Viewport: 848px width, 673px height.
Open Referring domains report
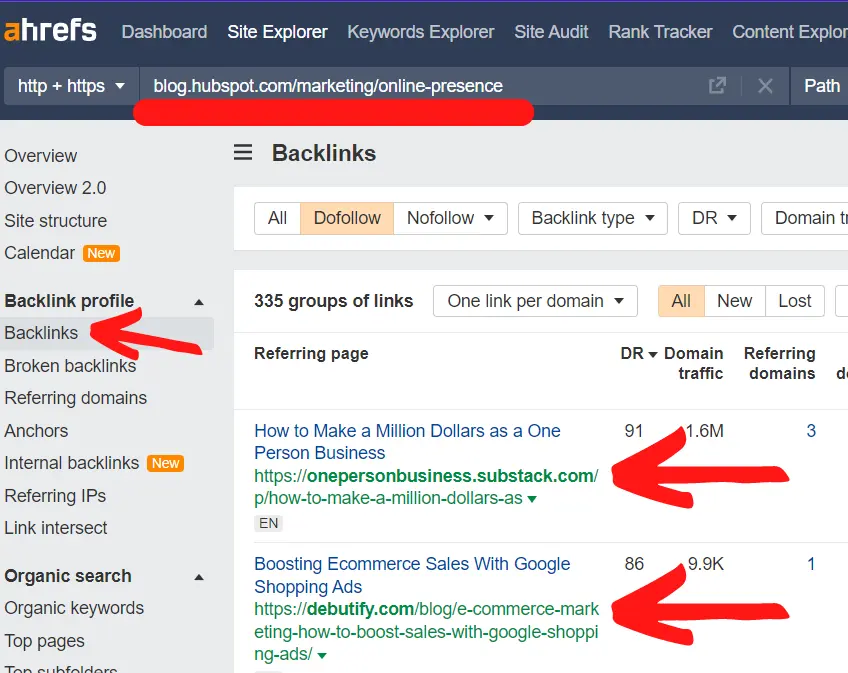[x=76, y=398]
